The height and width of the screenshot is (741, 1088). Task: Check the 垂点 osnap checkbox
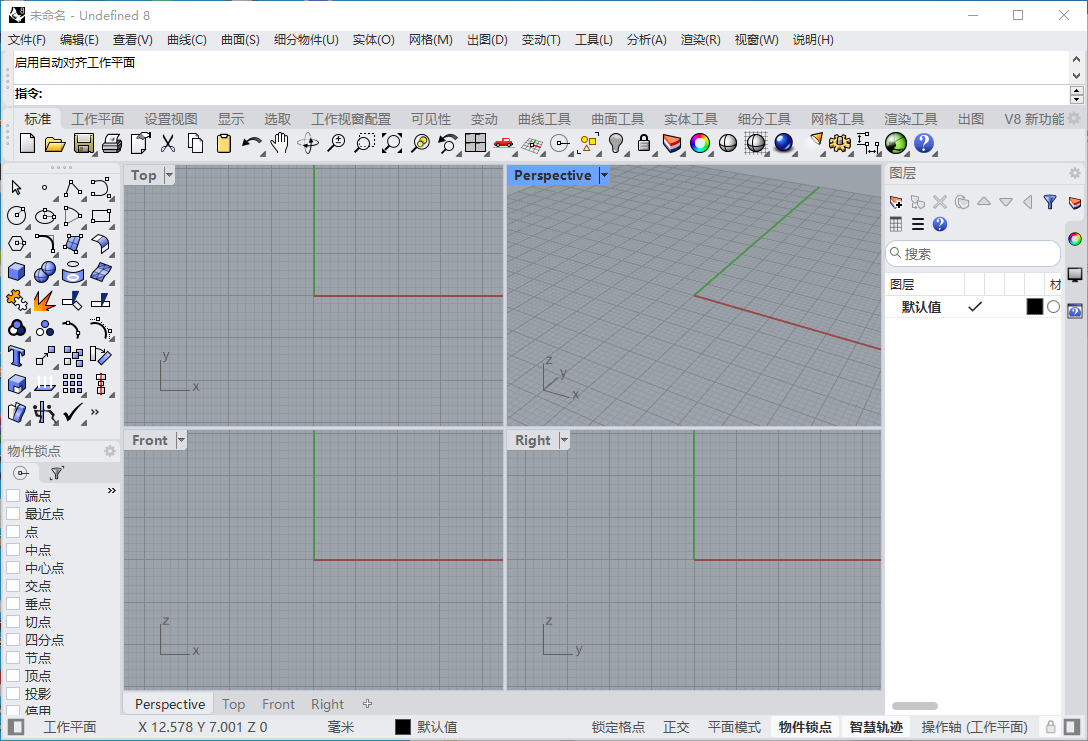coord(13,604)
